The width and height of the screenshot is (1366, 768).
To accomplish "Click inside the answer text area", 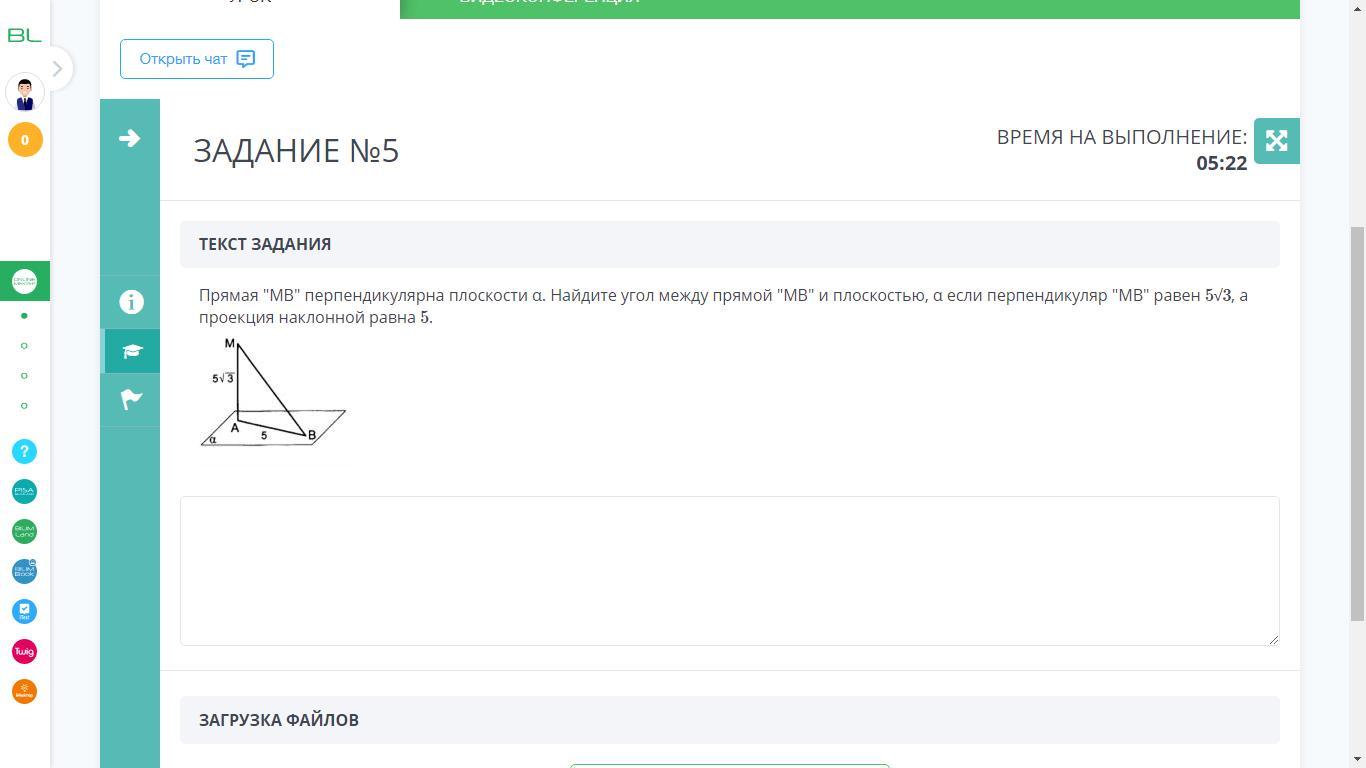I will tap(730, 571).
